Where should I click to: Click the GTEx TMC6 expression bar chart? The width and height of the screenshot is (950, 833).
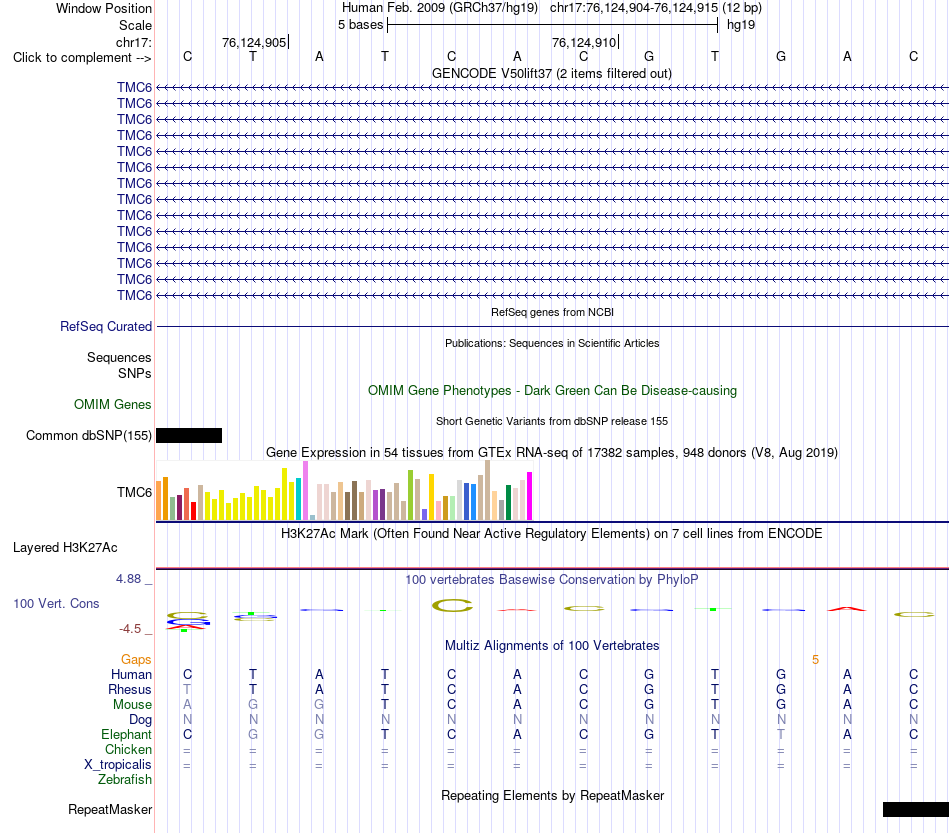coord(344,491)
